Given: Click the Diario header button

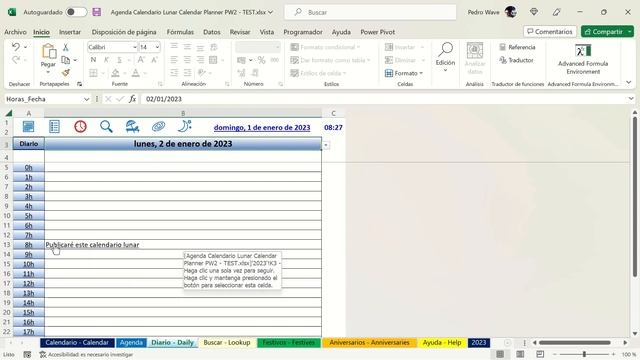Looking at the screenshot, I should [x=29, y=144].
